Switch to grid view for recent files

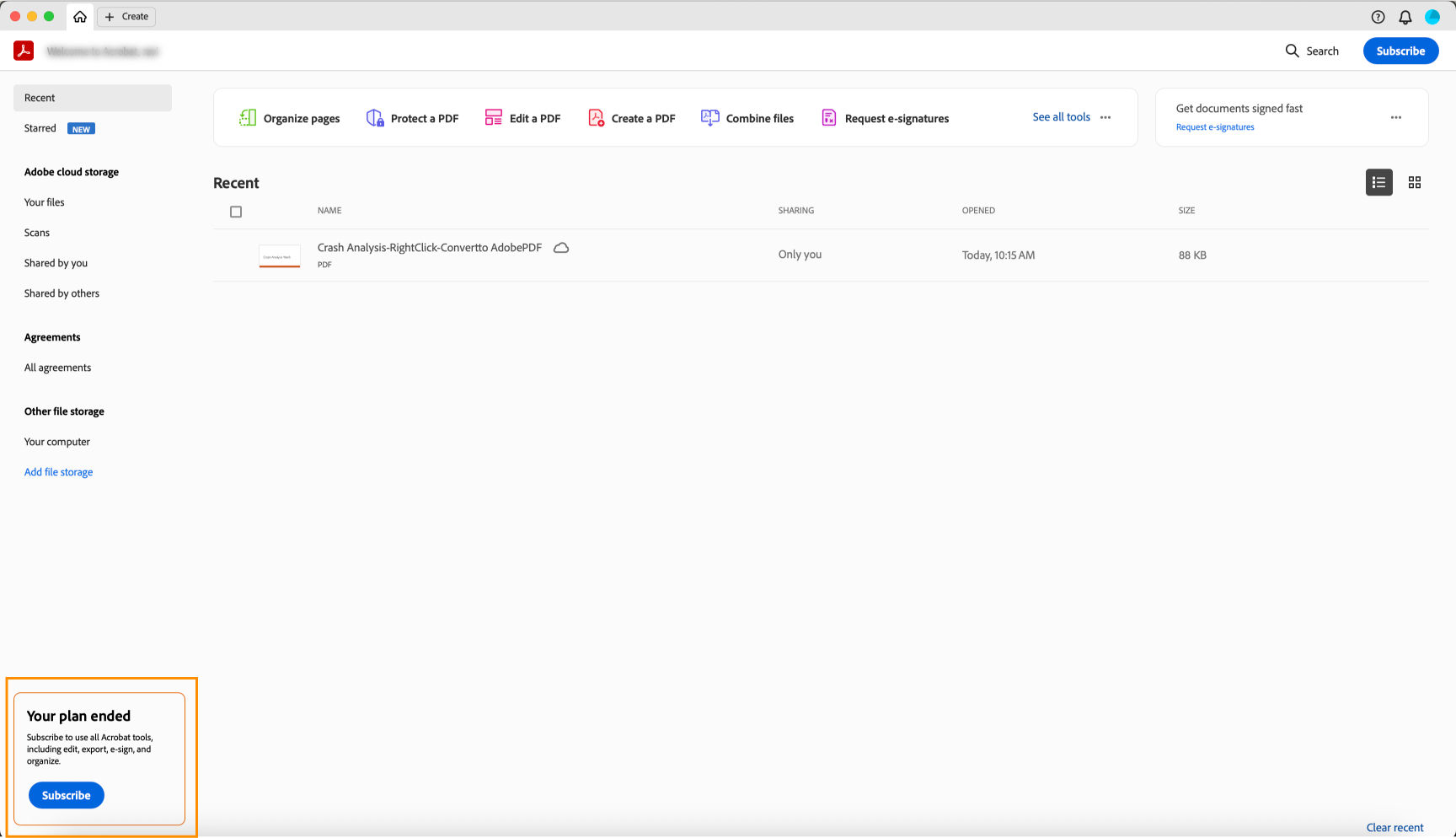pyautogui.click(x=1415, y=182)
